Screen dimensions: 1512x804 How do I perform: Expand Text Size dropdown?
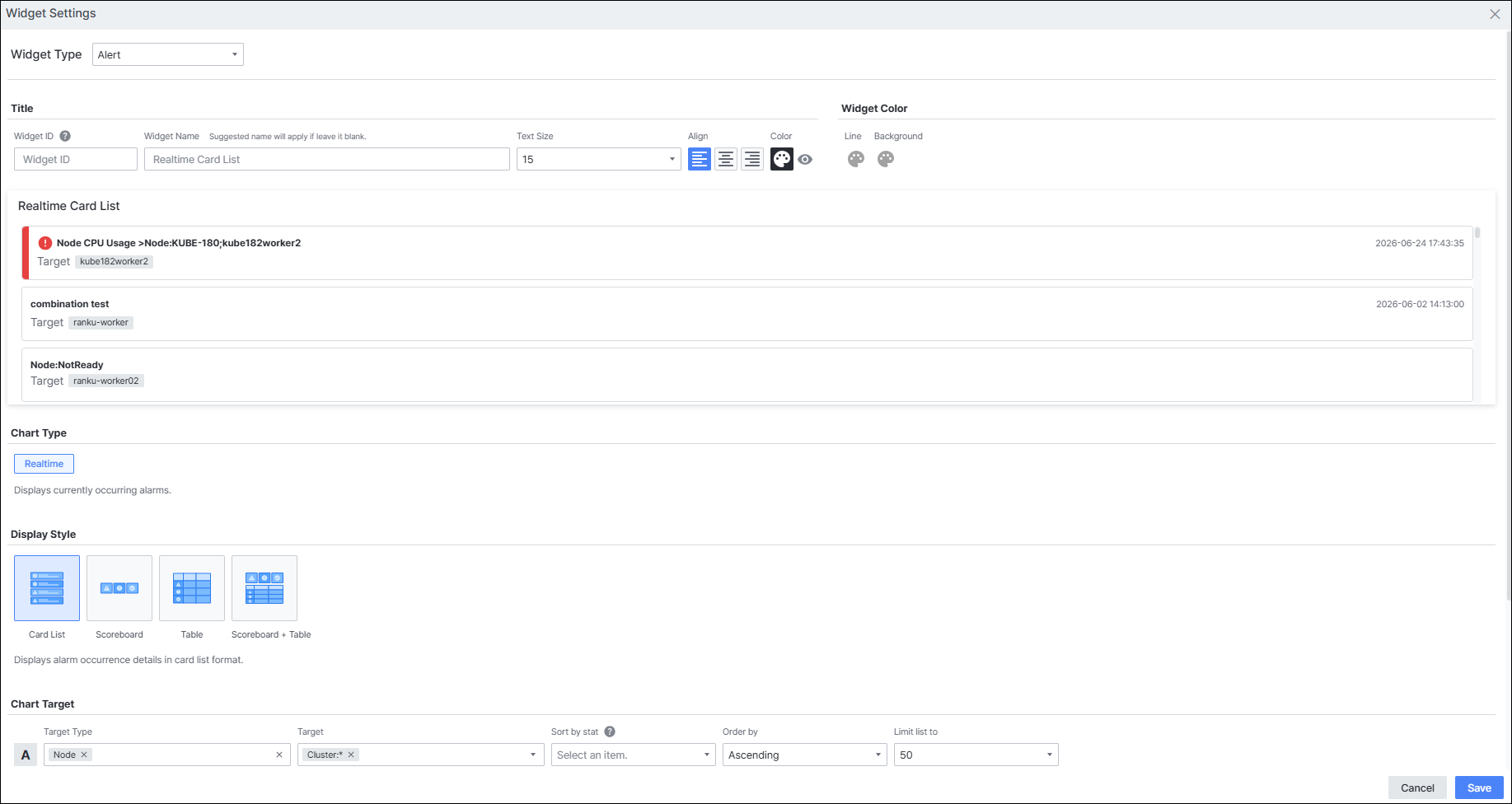[599, 159]
